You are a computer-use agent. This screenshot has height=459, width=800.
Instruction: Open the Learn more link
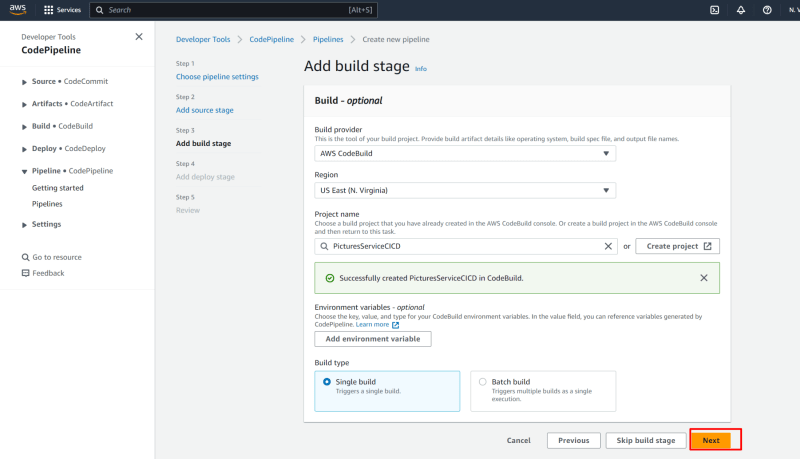point(372,324)
